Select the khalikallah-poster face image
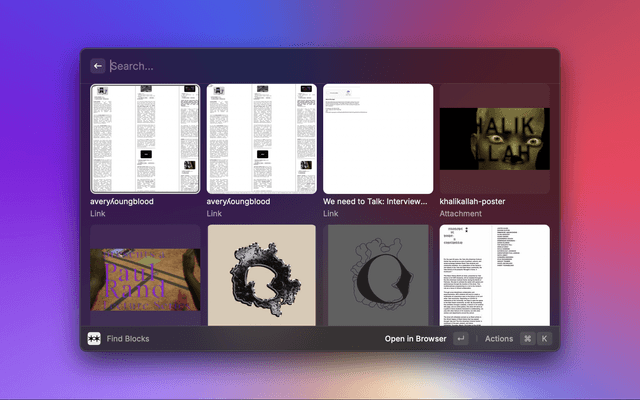The width and height of the screenshot is (640, 400). [x=494, y=138]
